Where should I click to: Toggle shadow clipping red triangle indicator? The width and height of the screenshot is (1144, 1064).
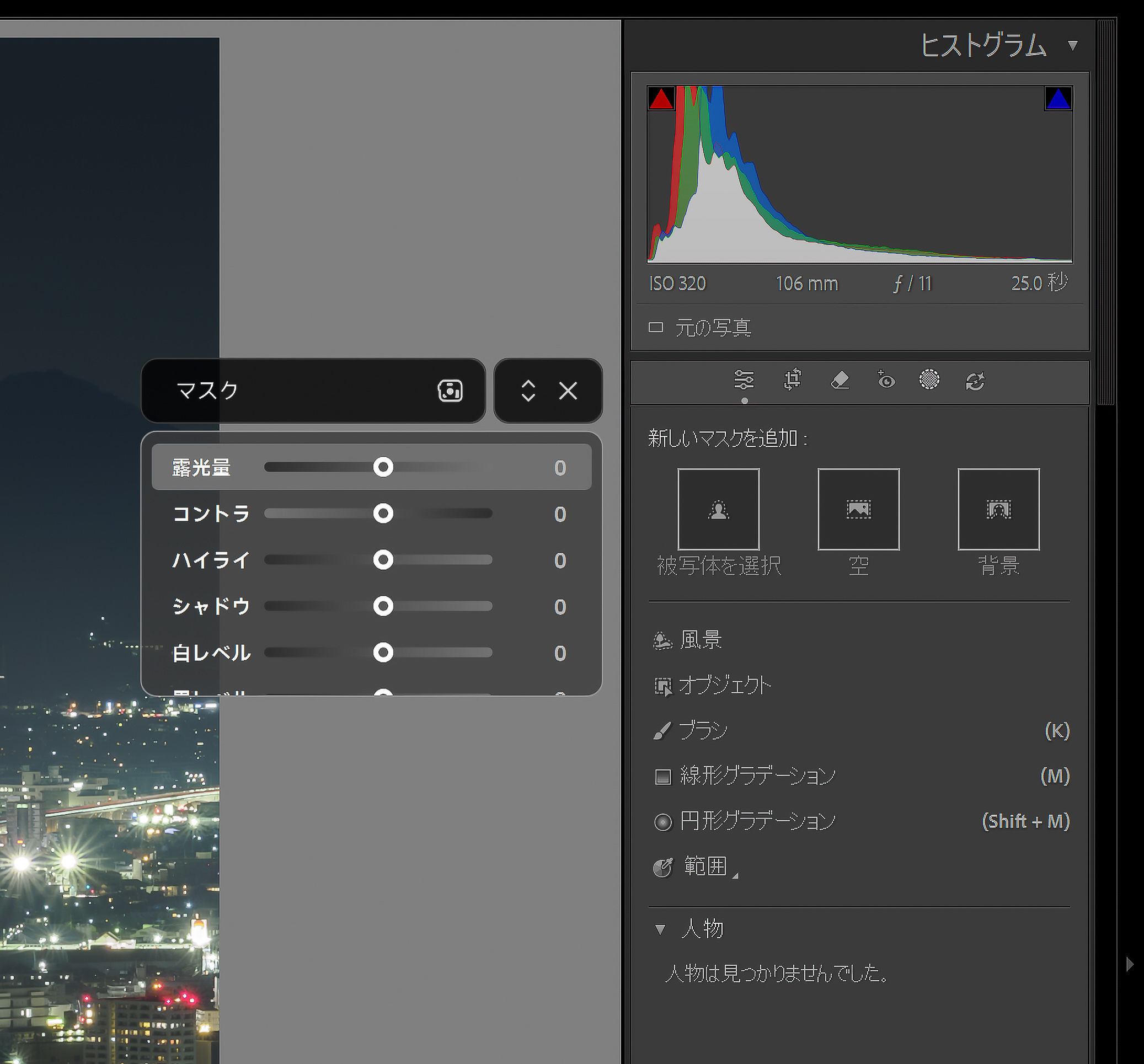click(x=661, y=98)
